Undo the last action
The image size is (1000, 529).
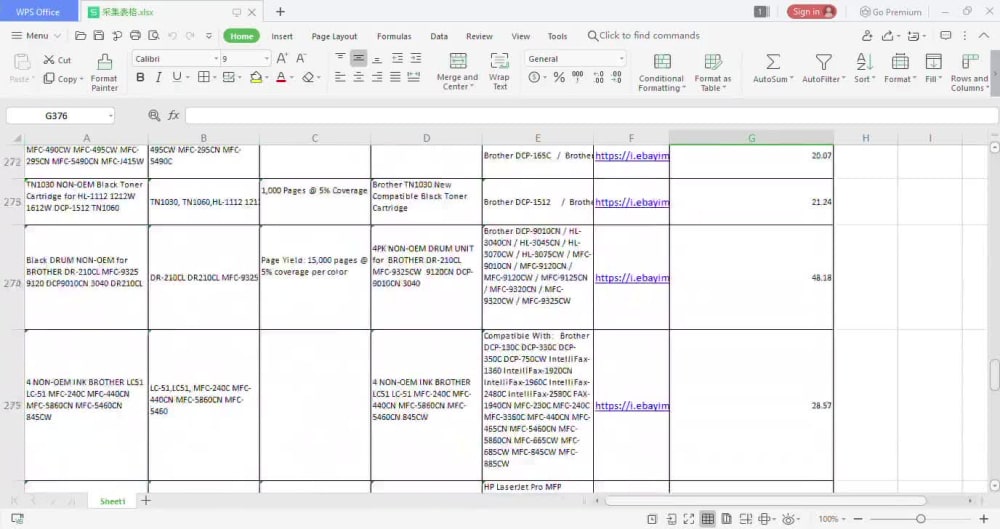click(172, 36)
